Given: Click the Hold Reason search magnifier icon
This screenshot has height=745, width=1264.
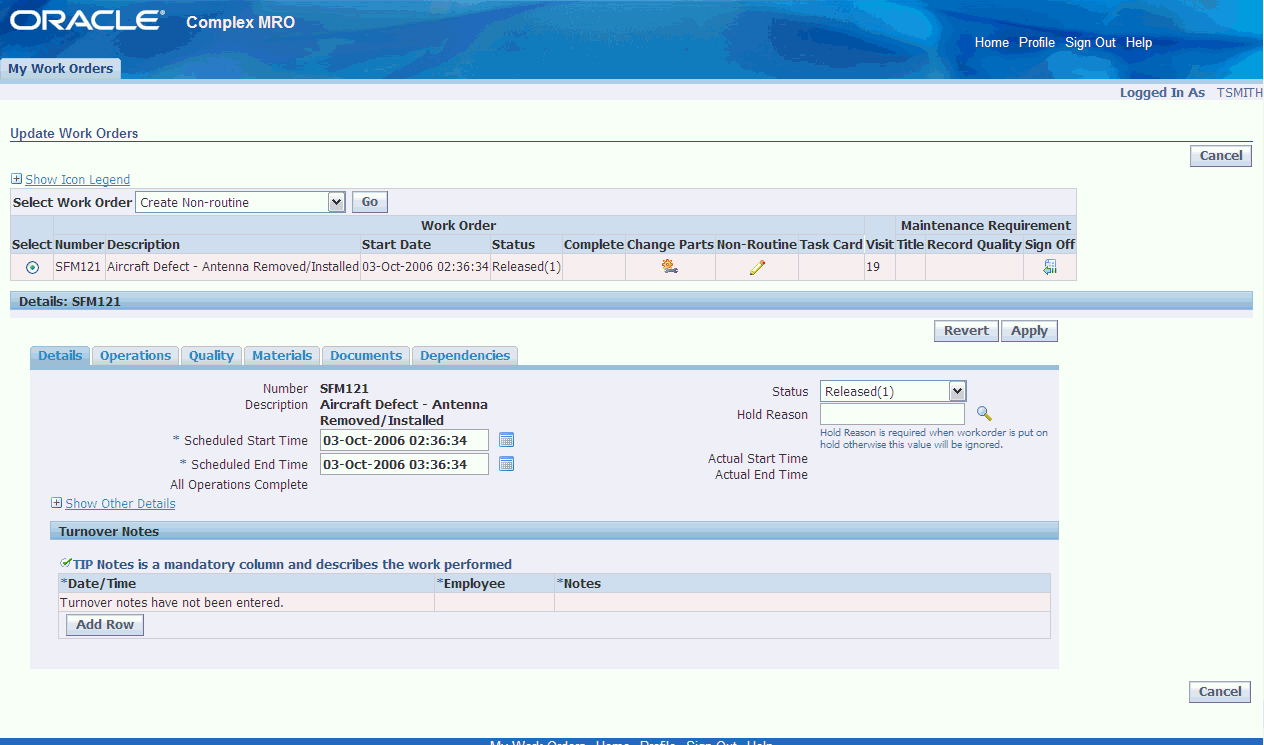Looking at the screenshot, I should (984, 413).
